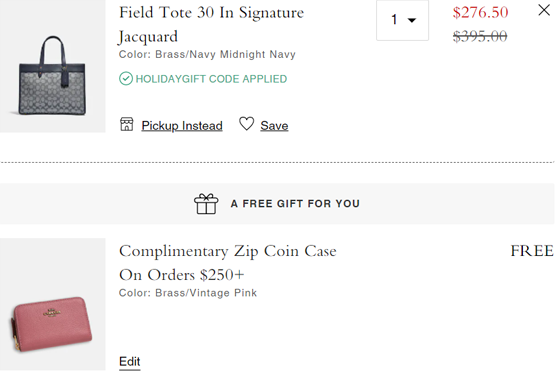Click the A FREE GIFT FOR YOU banner

(277, 204)
